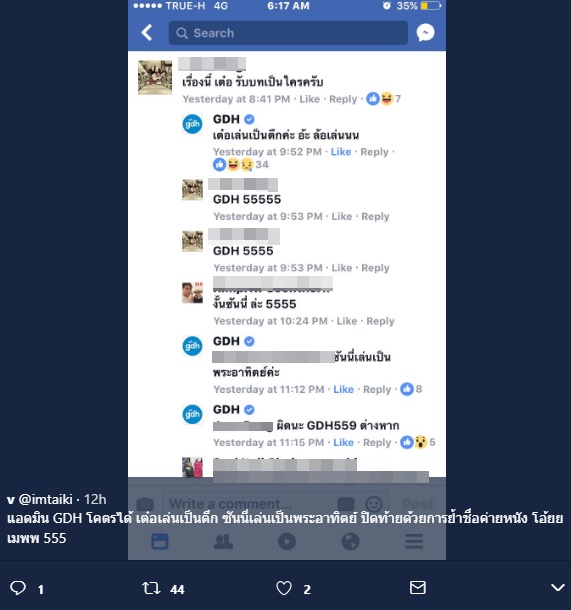Open Messenger icon in top bar
This screenshot has width=571, height=610.
click(426, 33)
